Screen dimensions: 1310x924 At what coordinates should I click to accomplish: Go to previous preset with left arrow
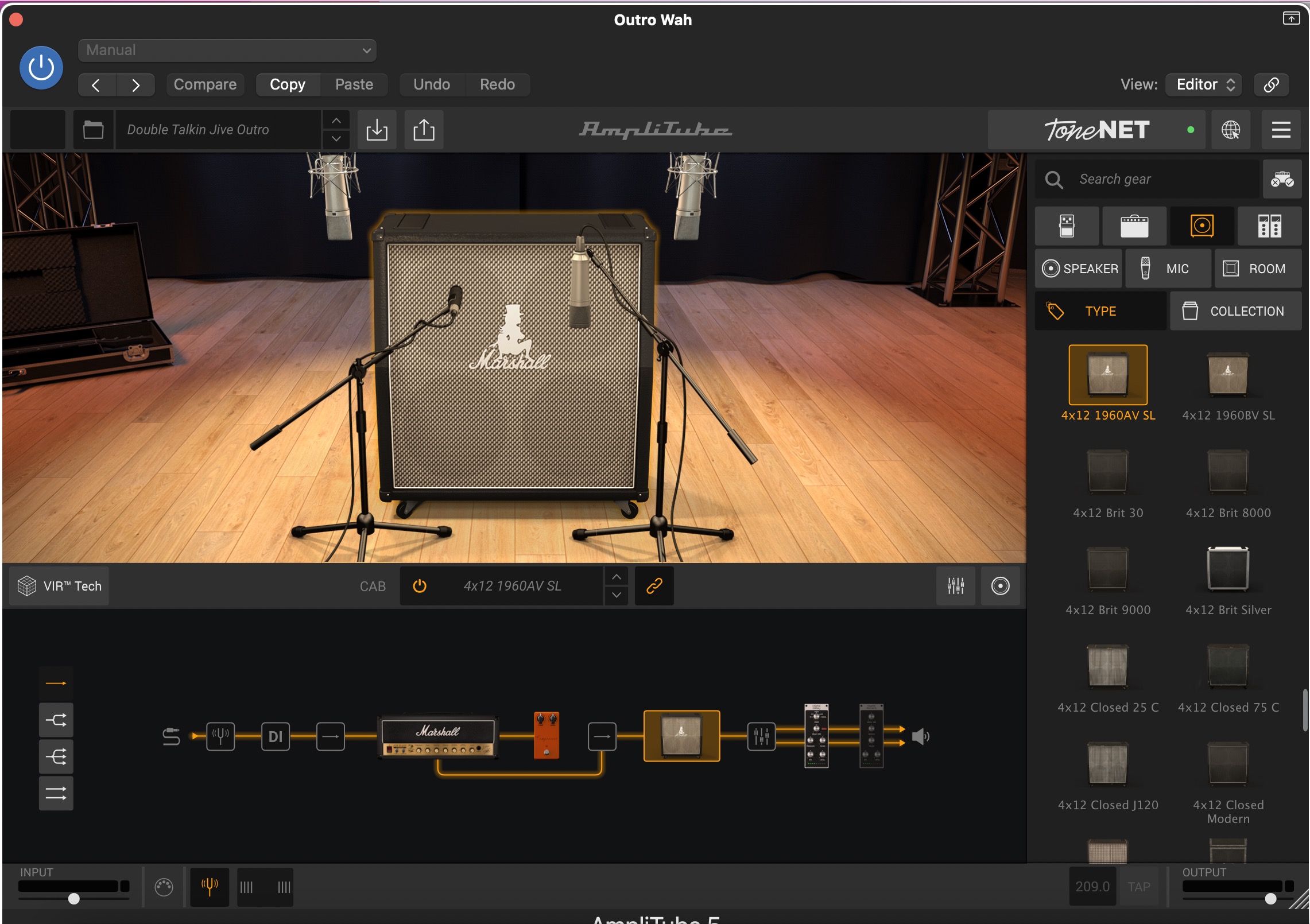pyautogui.click(x=96, y=85)
